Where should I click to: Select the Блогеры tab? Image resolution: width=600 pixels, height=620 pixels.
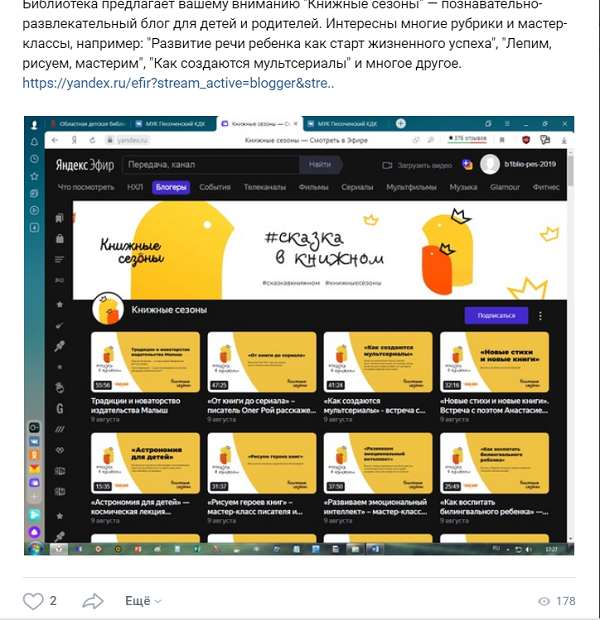(171, 187)
